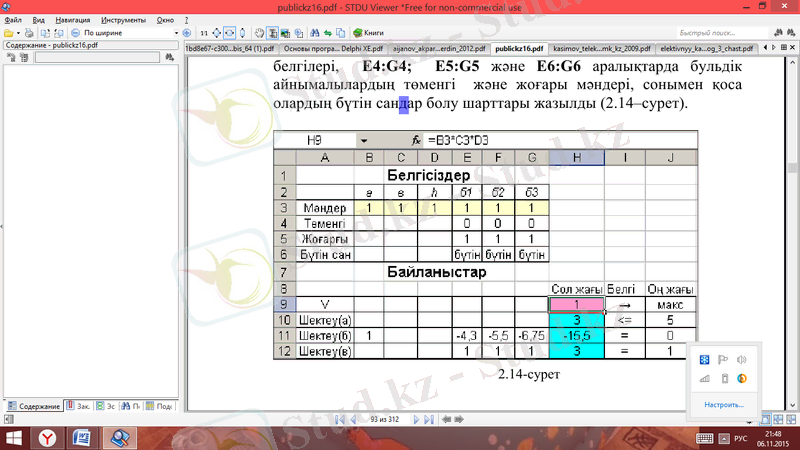This screenshot has width=800, height=450.
Task: Click the open file folder icon
Action: click(8, 32)
